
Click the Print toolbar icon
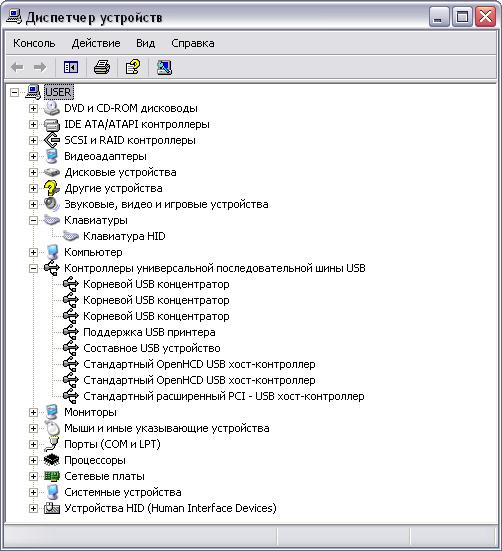(102, 67)
